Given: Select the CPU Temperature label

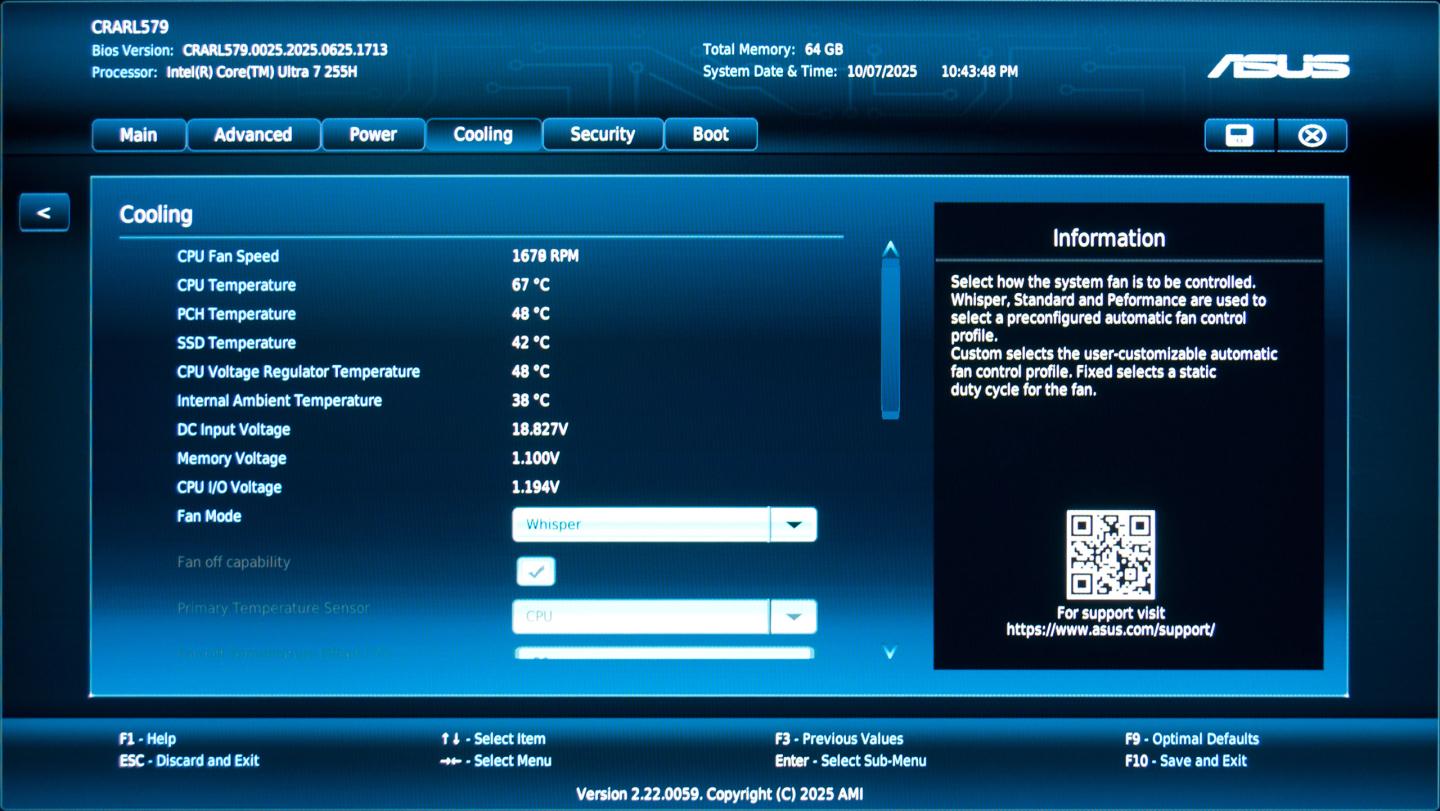Looking at the screenshot, I should click(x=236, y=285).
